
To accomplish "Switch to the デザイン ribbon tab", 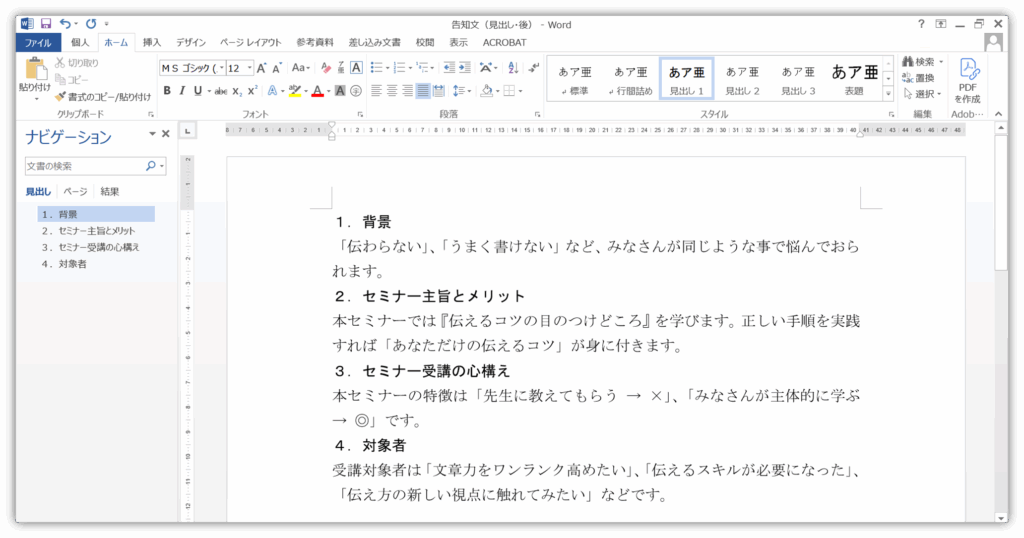I will 191,42.
